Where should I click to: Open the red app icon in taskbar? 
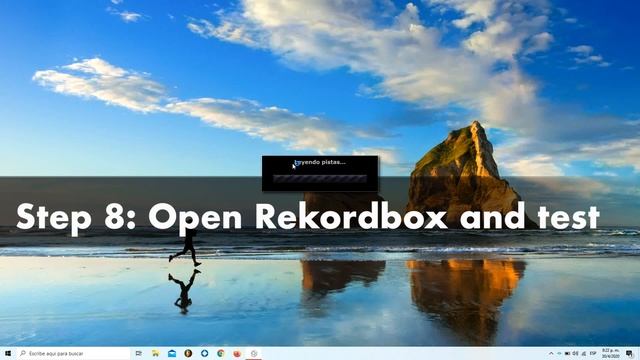pos(237,353)
